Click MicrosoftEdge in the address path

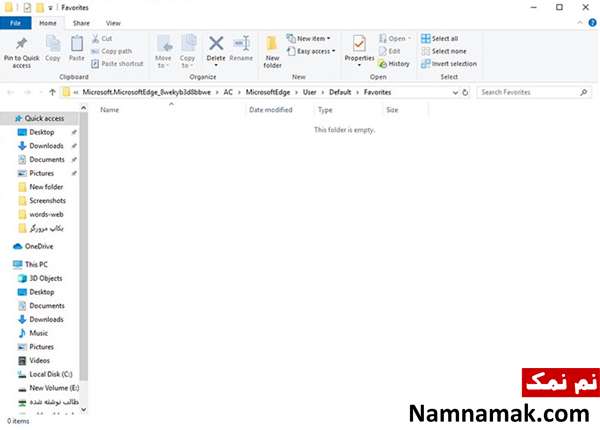tap(268, 92)
